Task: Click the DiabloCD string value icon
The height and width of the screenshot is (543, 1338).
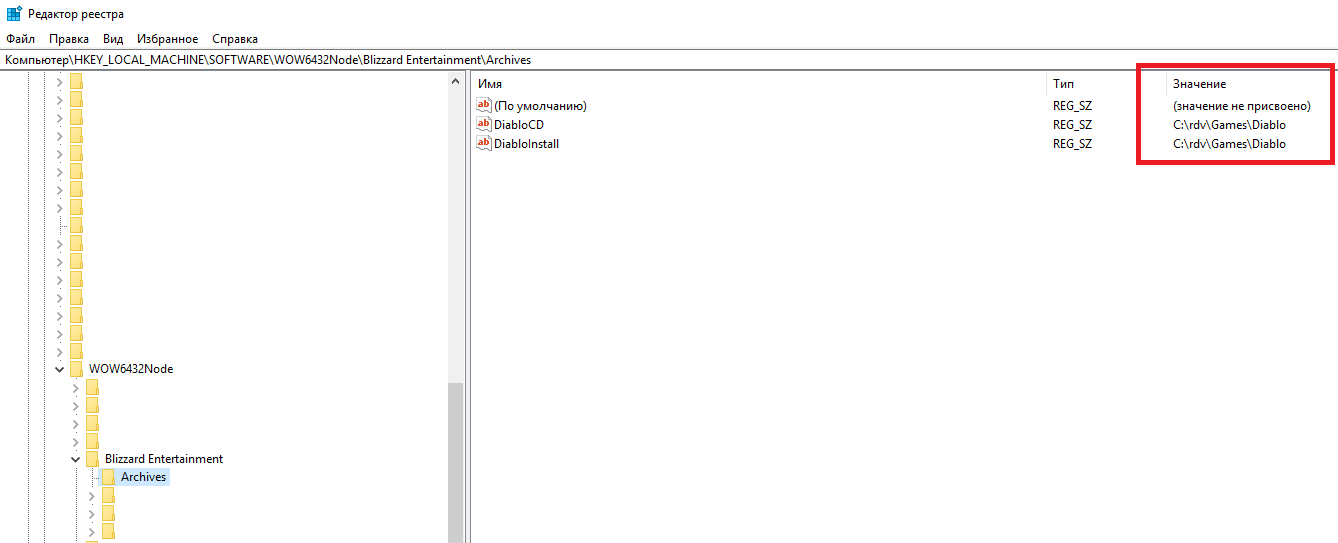Action: tap(484, 124)
